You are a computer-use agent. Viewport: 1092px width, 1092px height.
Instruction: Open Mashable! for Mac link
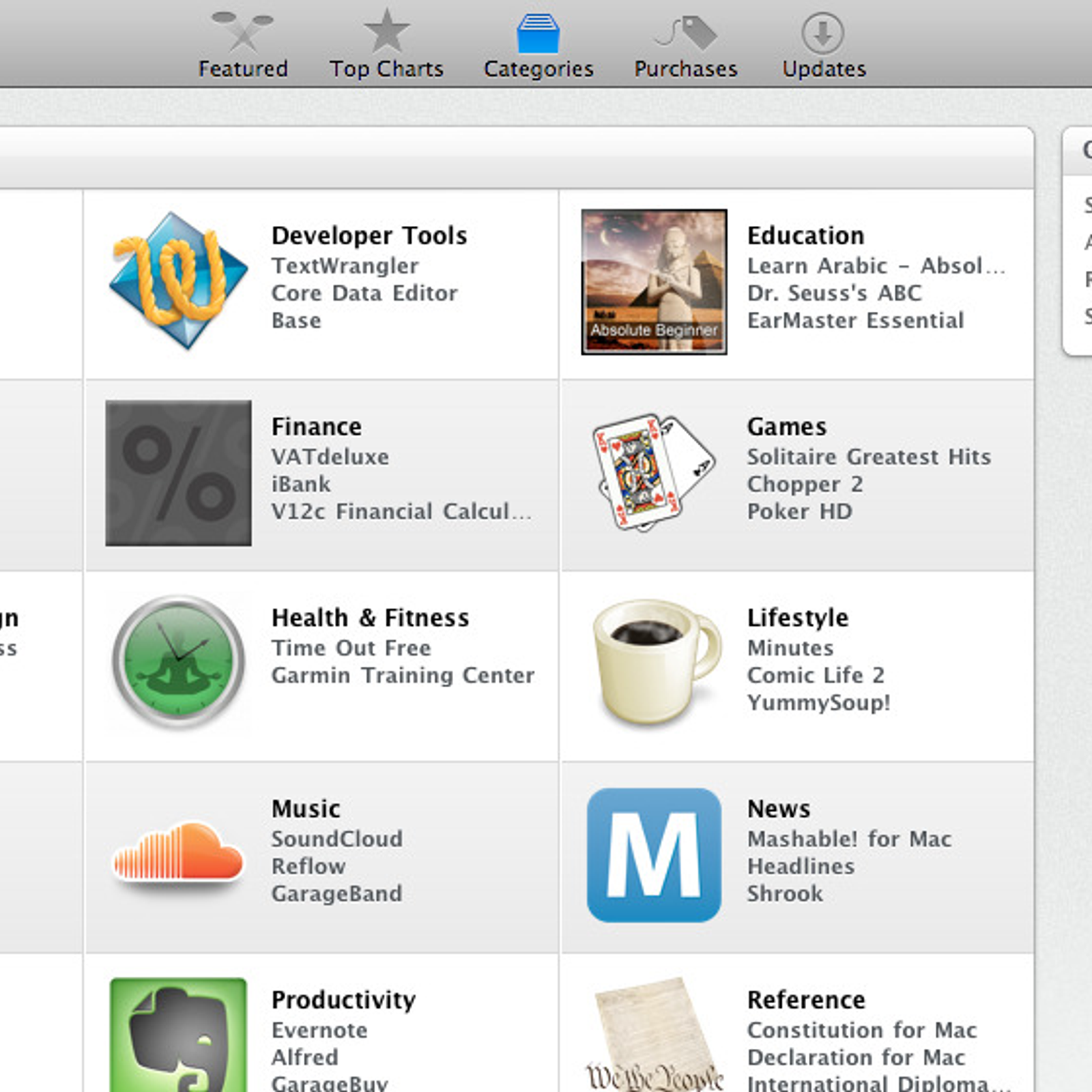click(850, 839)
